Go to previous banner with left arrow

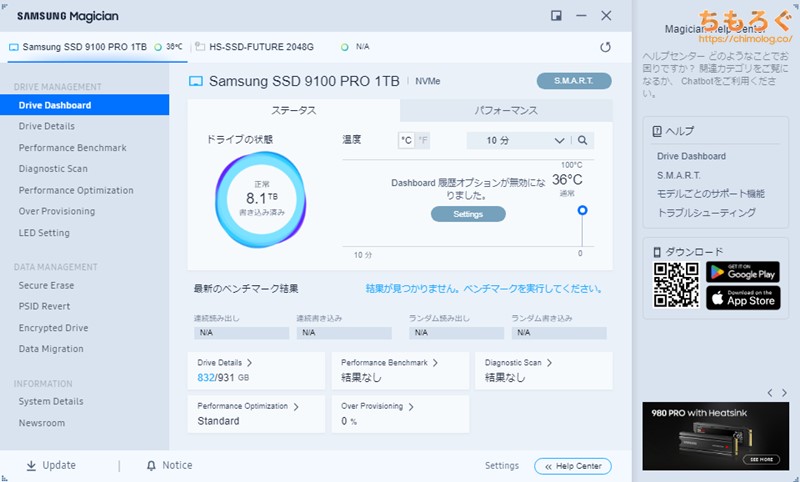point(770,393)
